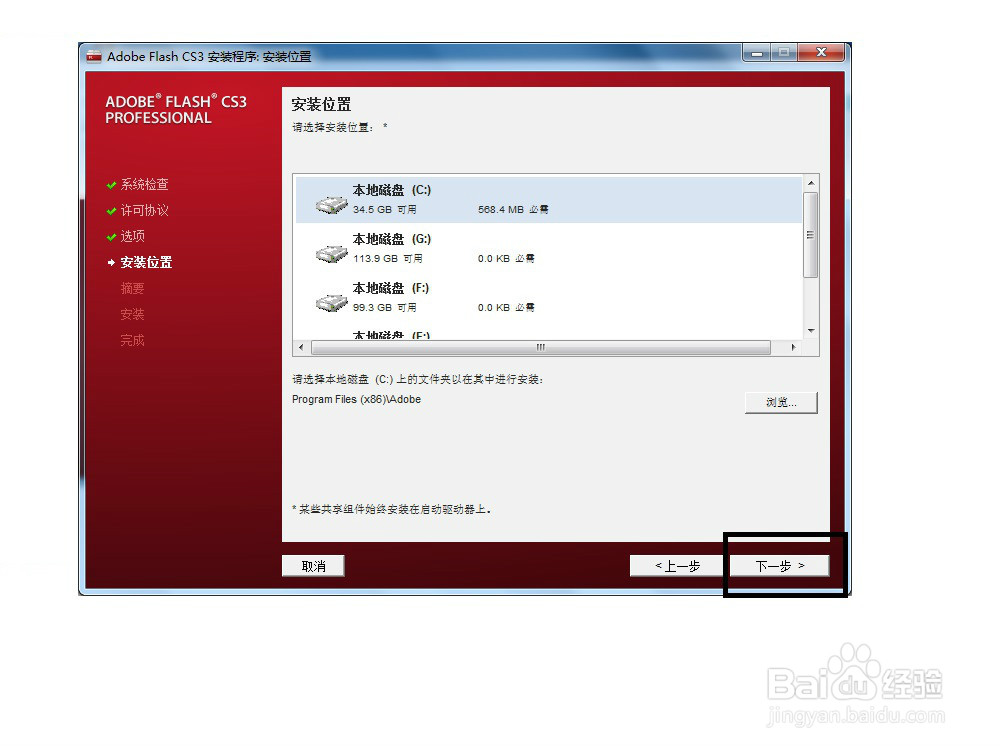Screen dimensions: 1000x750
Task: Click the drive icon for disk C:
Action: pos(332,205)
